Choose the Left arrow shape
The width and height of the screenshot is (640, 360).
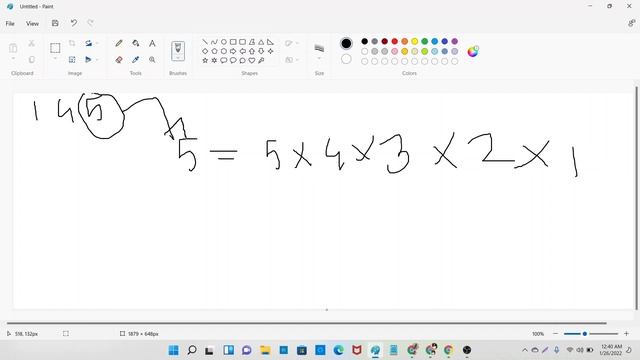242,51
